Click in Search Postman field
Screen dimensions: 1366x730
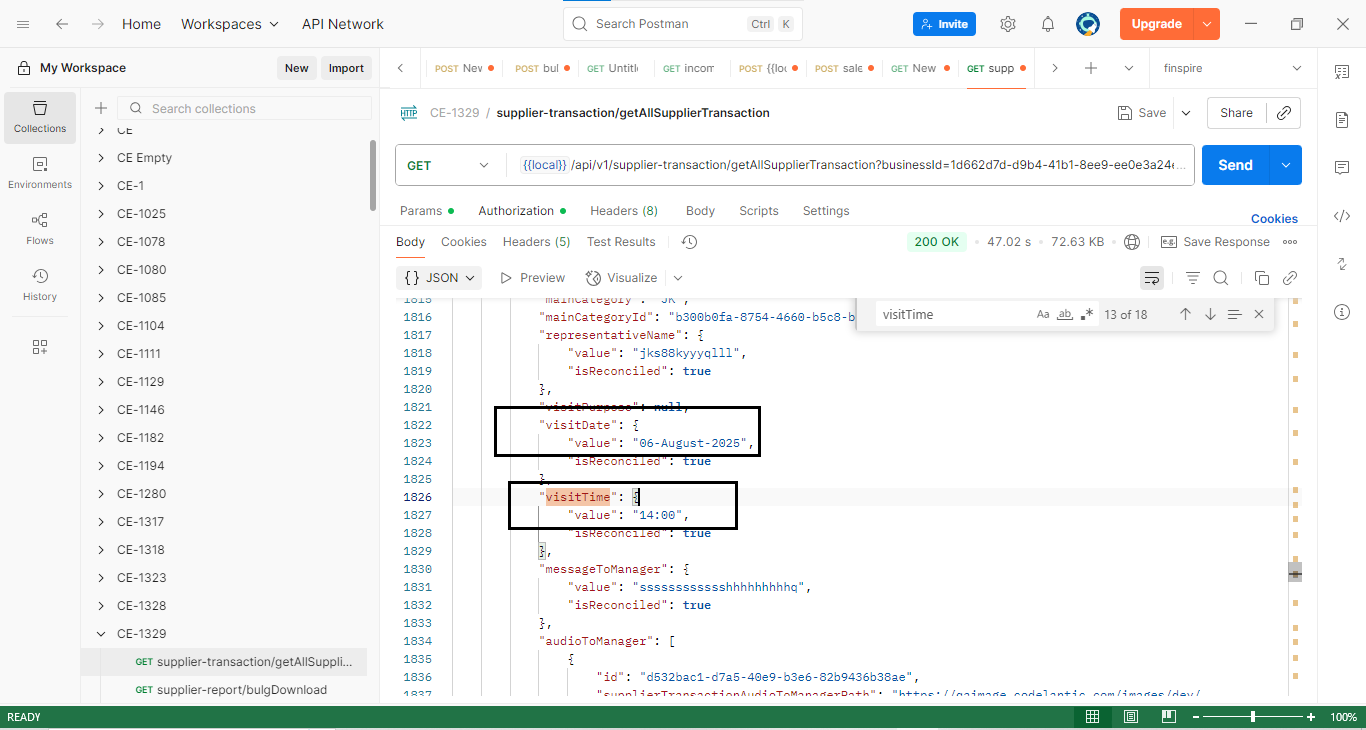[682, 24]
